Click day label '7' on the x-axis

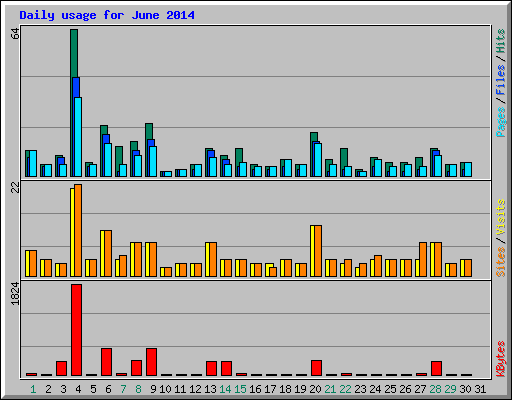tap(123, 389)
